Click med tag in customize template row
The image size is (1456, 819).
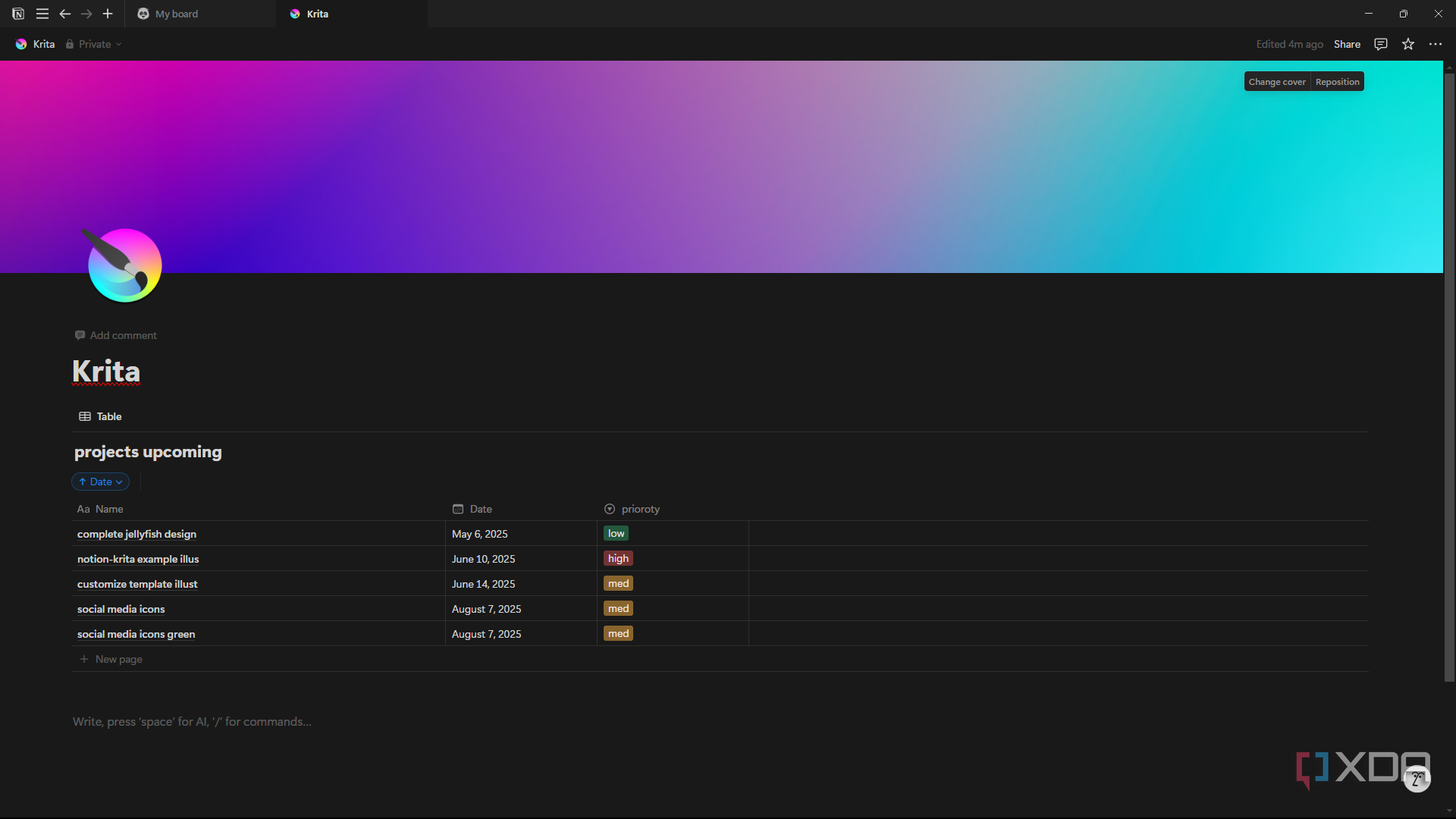(618, 583)
